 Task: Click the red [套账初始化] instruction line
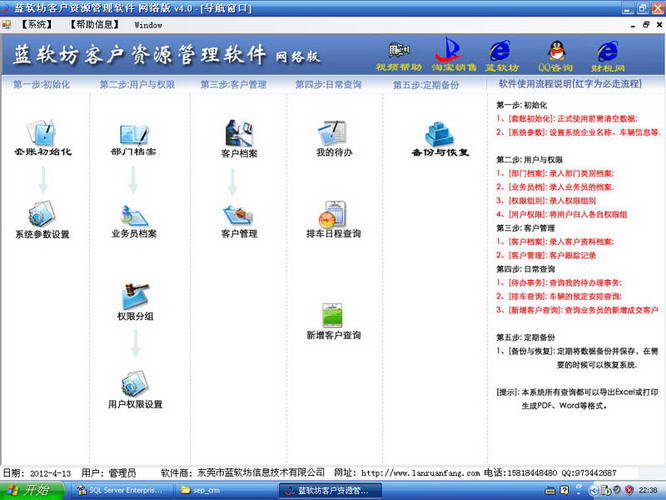coord(567,119)
